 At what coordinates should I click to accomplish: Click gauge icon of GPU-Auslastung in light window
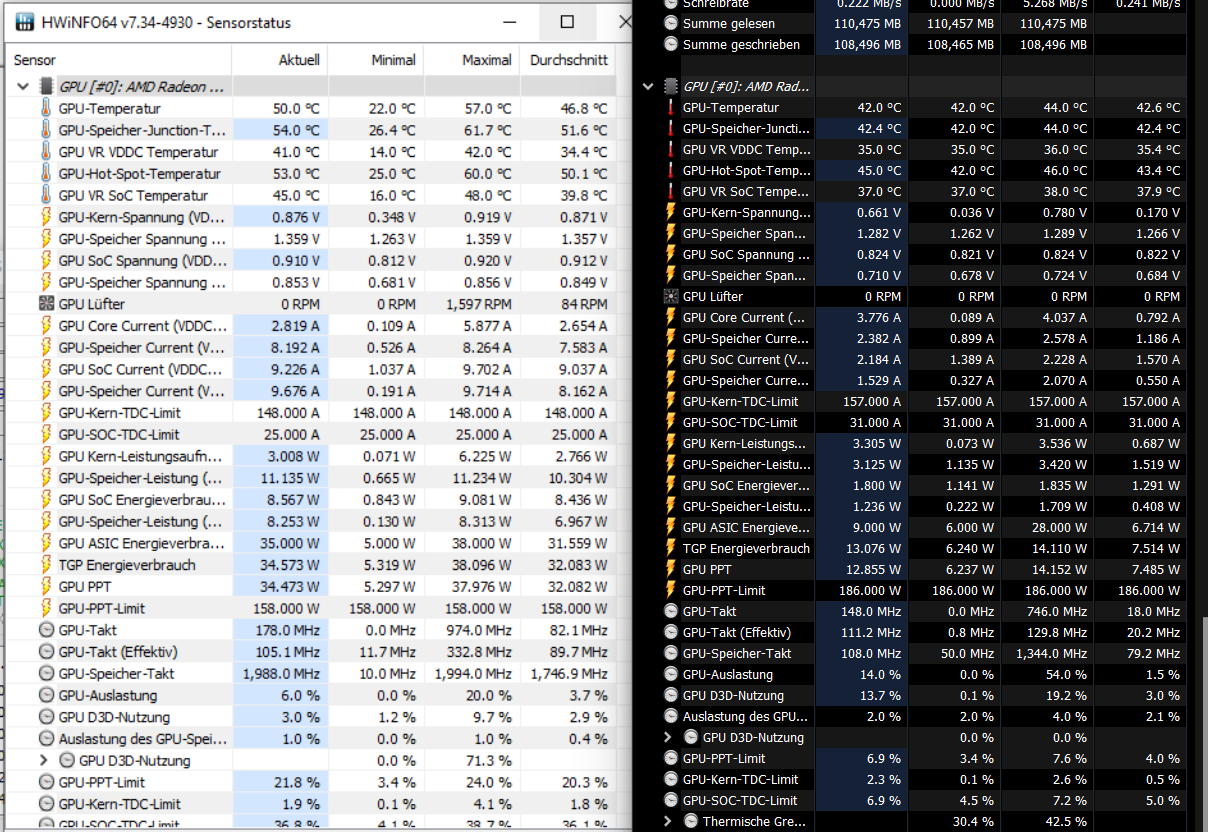(x=45, y=695)
